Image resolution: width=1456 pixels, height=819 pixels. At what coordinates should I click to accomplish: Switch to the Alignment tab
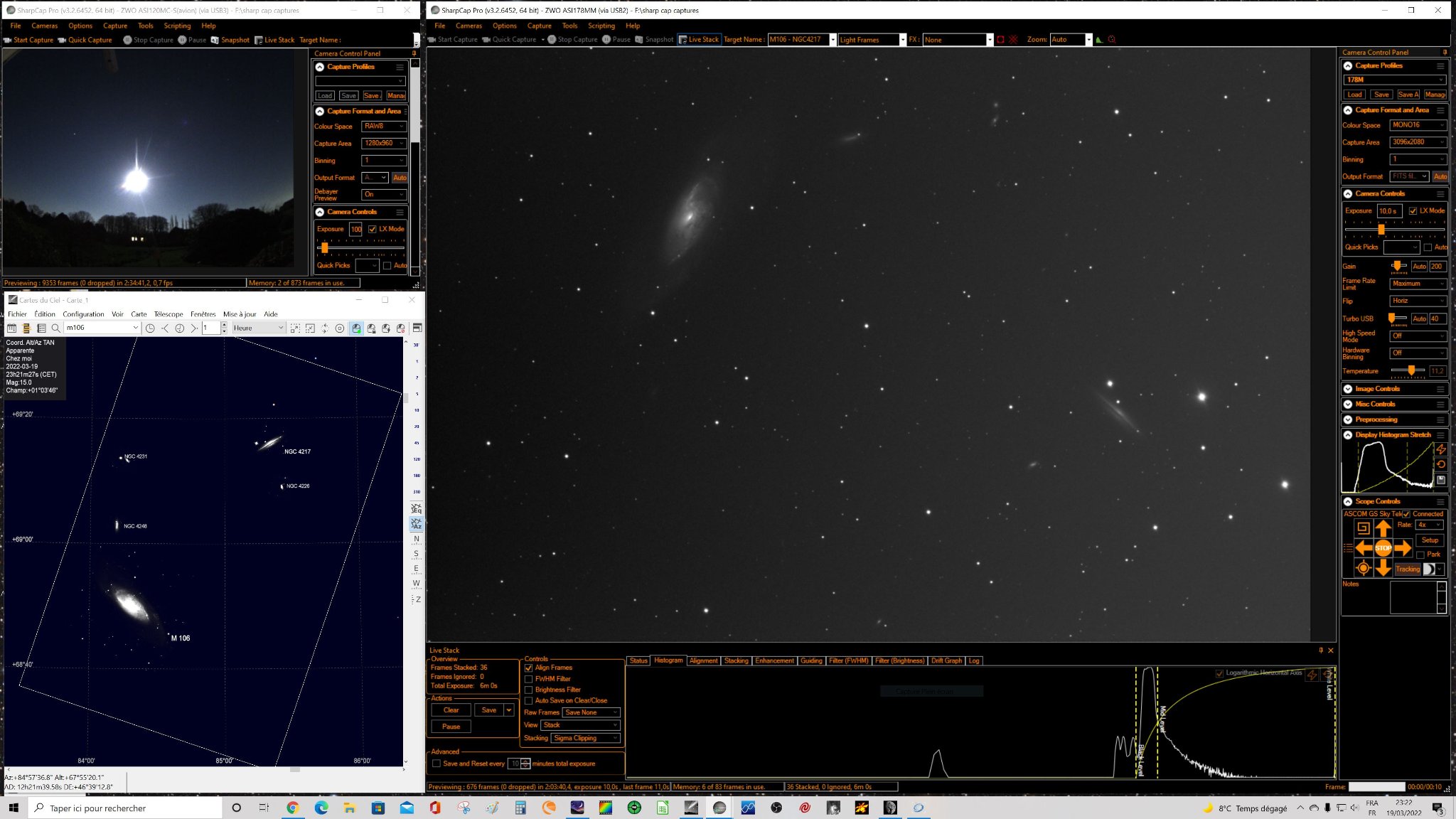point(703,660)
